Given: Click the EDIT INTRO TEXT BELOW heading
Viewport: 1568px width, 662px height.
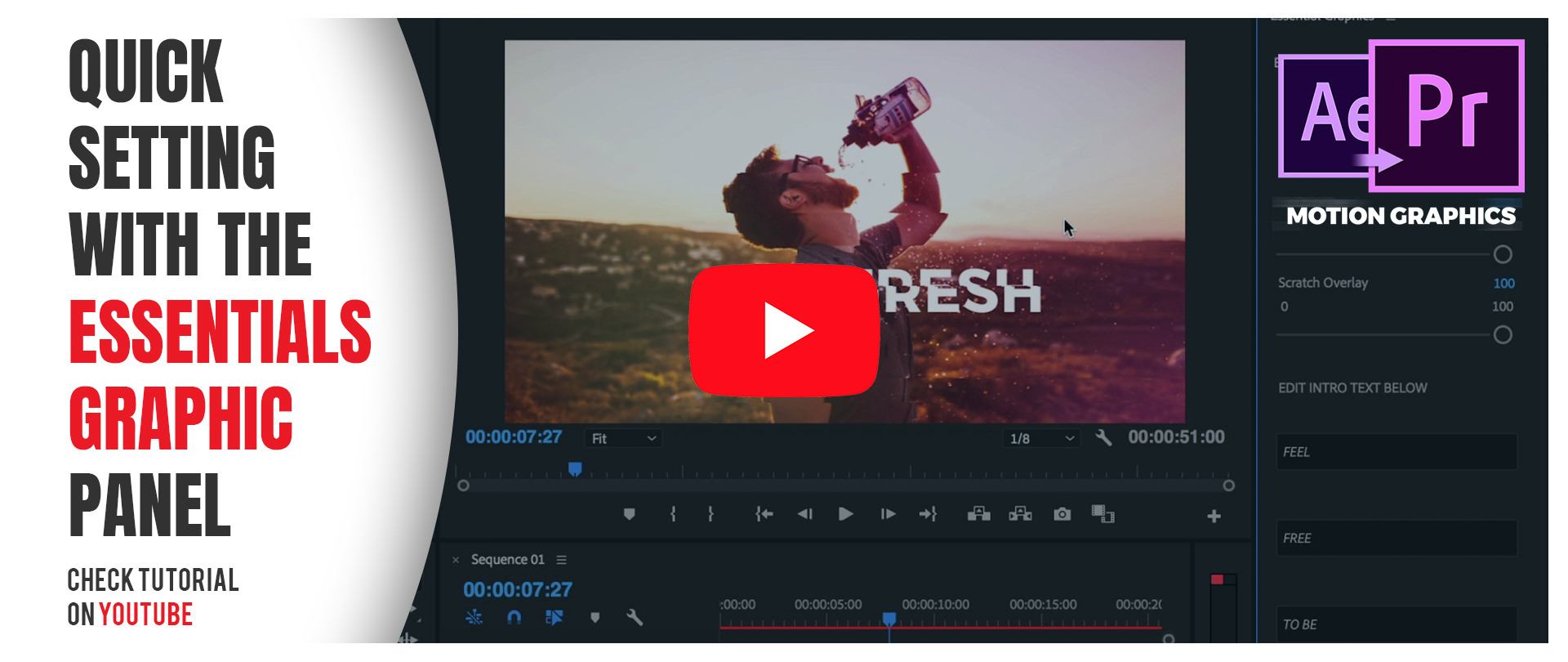Looking at the screenshot, I should [x=1352, y=388].
